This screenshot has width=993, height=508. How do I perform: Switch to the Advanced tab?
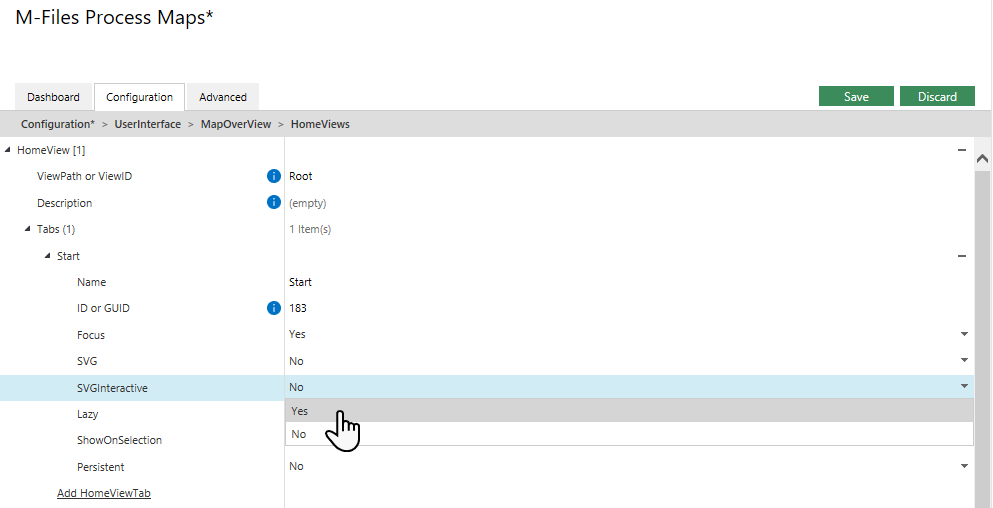pyautogui.click(x=223, y=97)
